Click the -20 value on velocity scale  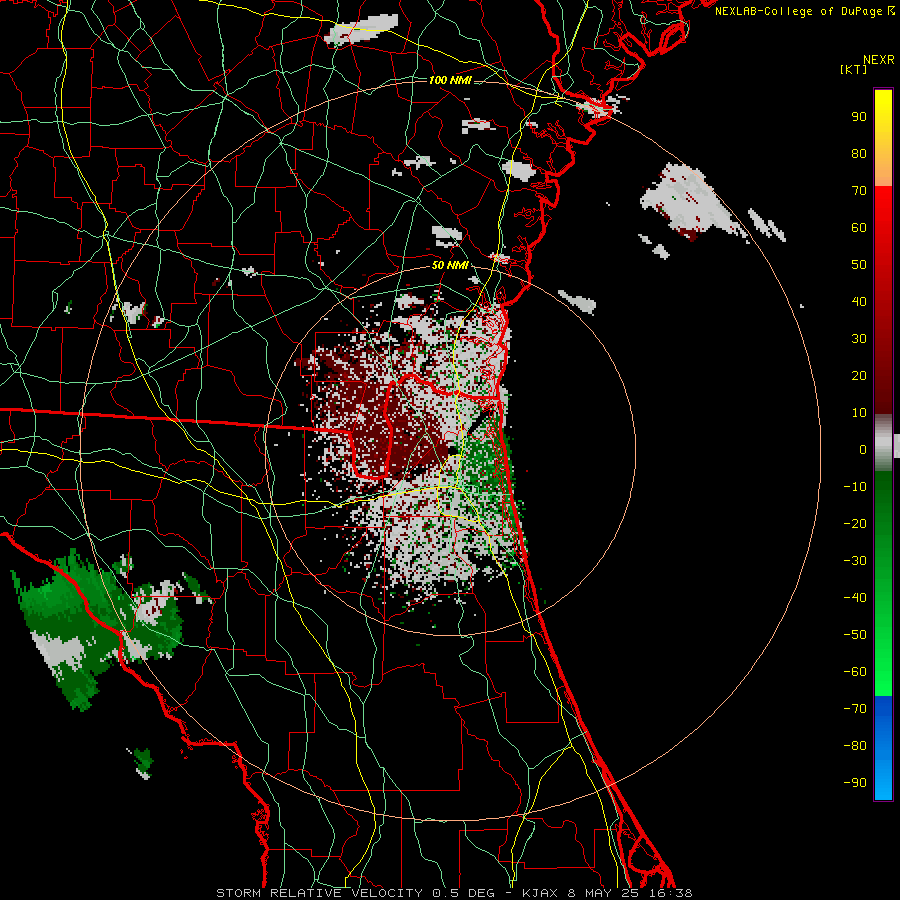click(855, 524)
